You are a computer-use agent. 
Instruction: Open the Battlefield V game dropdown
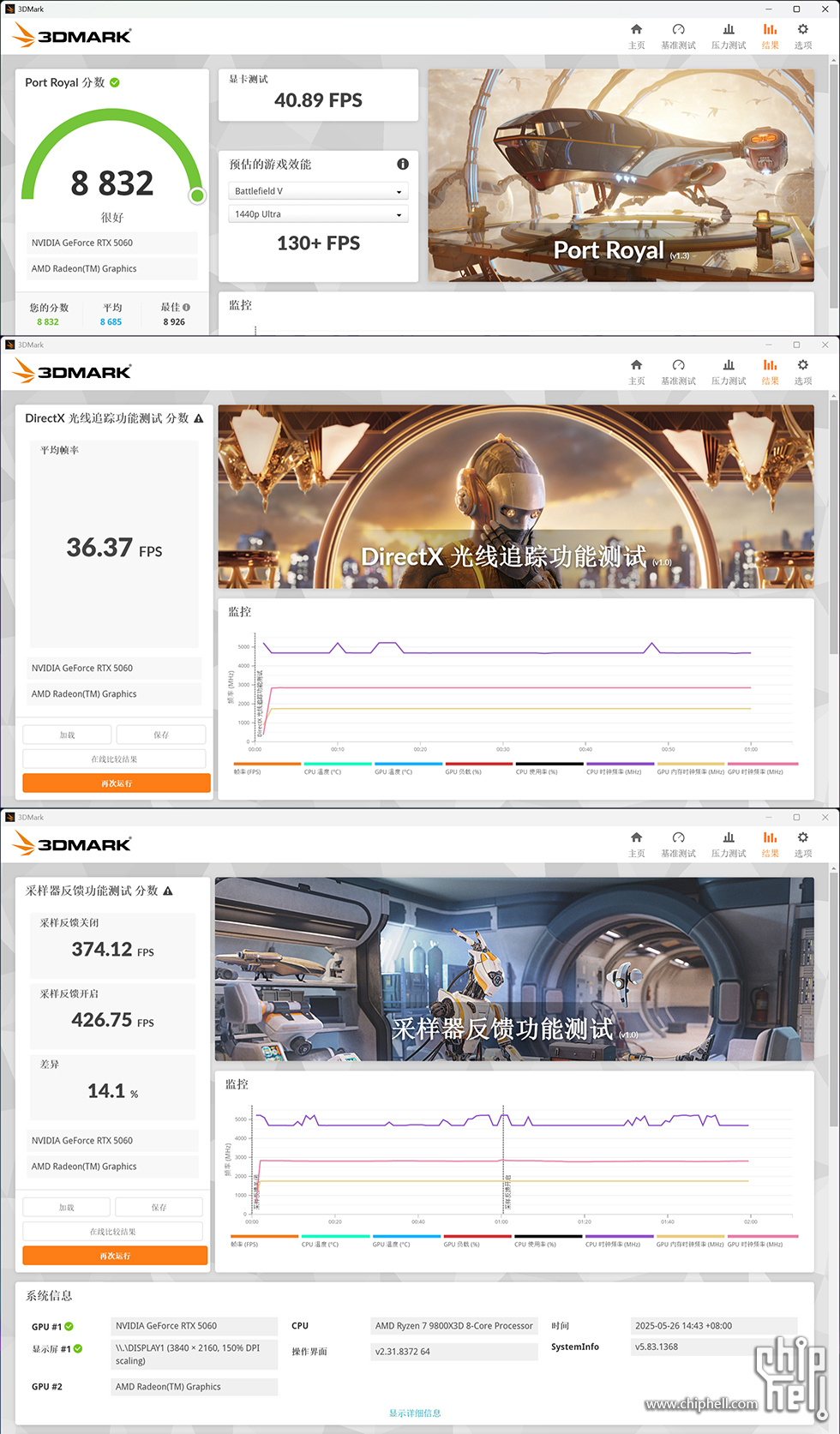pyautogui.click(x=318, y=191)
